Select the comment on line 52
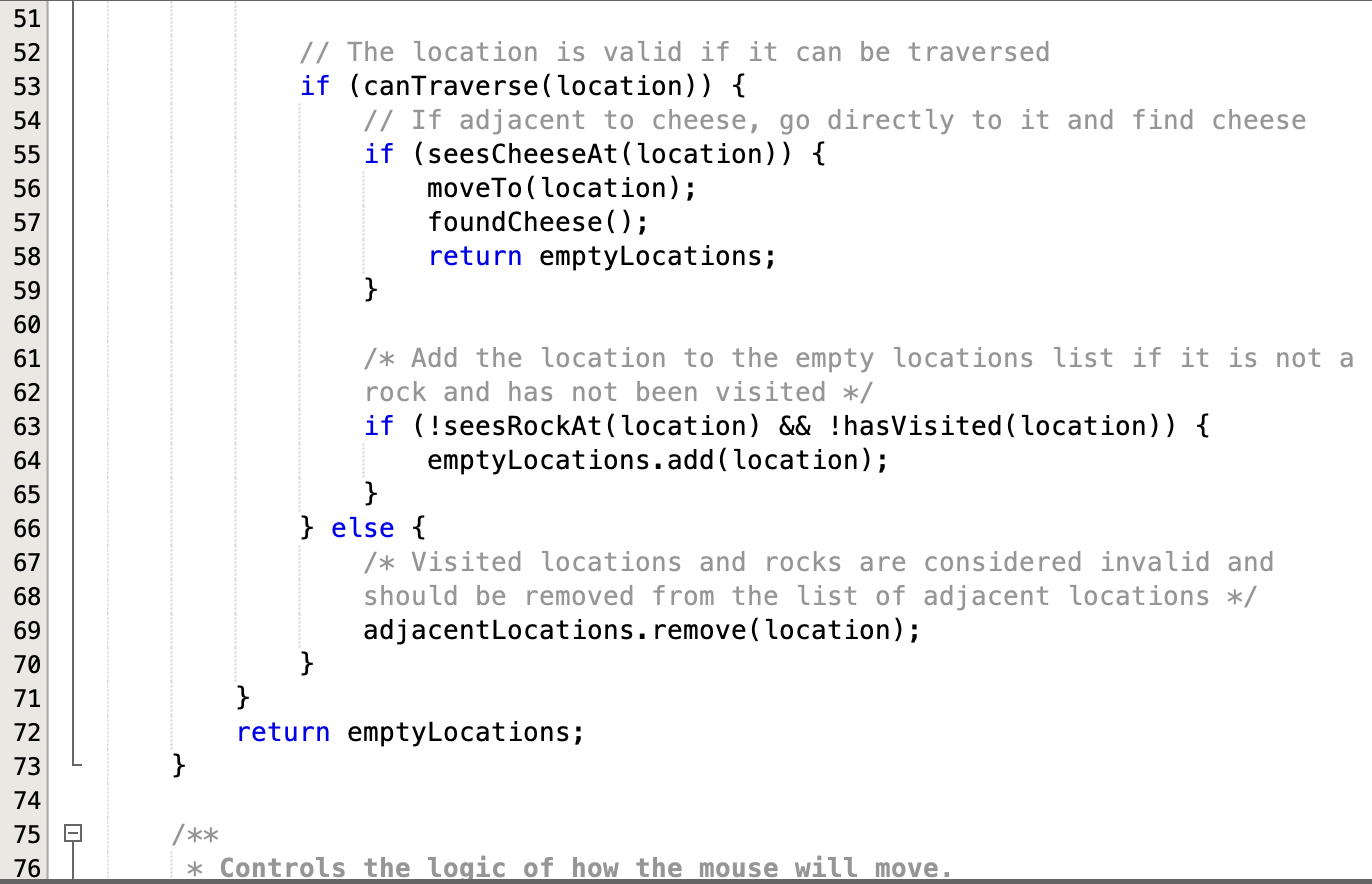Viewport: 1372px width, 884px height. (x=675, y=51)
